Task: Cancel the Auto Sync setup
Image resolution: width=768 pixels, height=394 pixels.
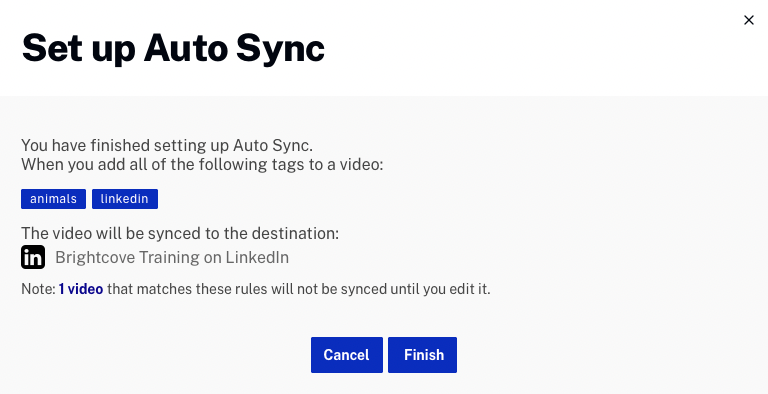Action: point(347,355)
